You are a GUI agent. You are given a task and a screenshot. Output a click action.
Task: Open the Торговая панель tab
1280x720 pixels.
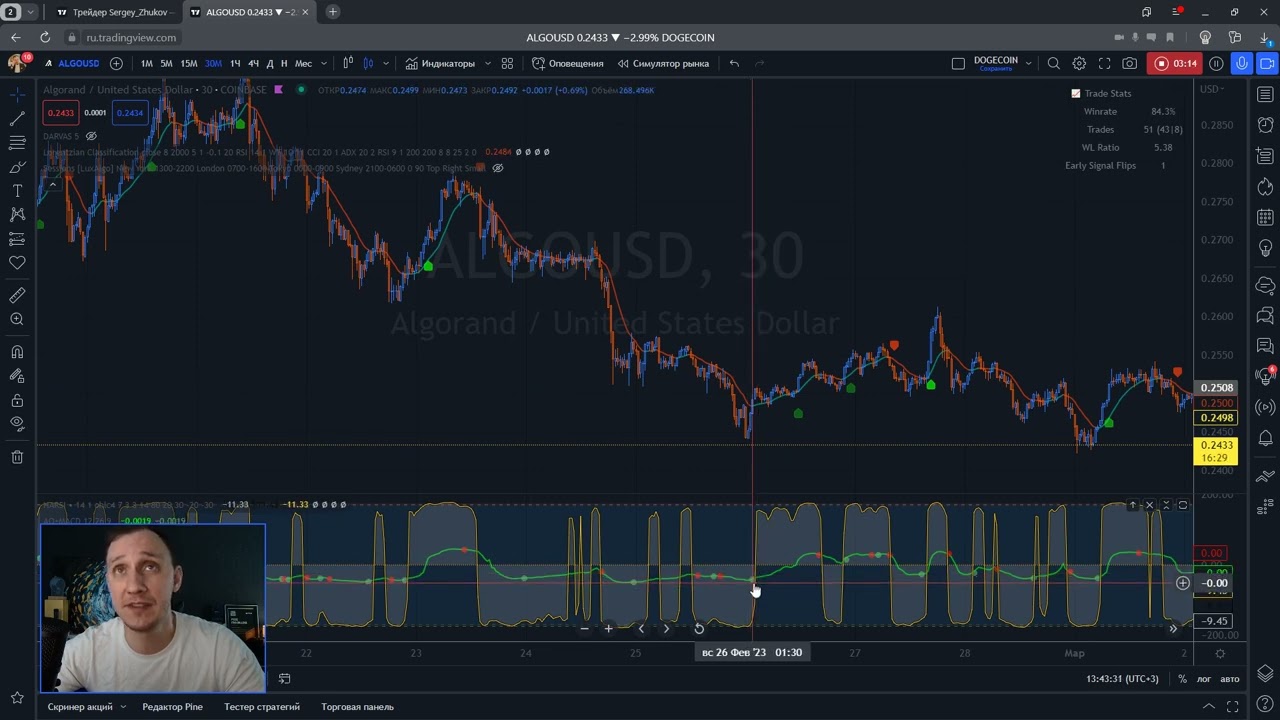357,707
